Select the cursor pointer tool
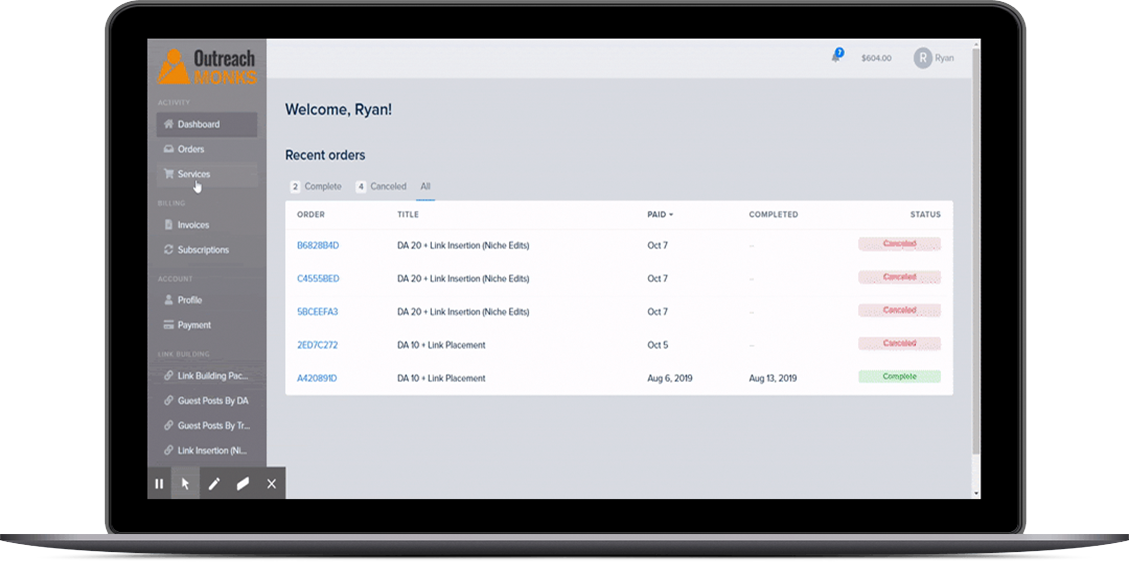 pyautogui.click(x=185, y=484)
